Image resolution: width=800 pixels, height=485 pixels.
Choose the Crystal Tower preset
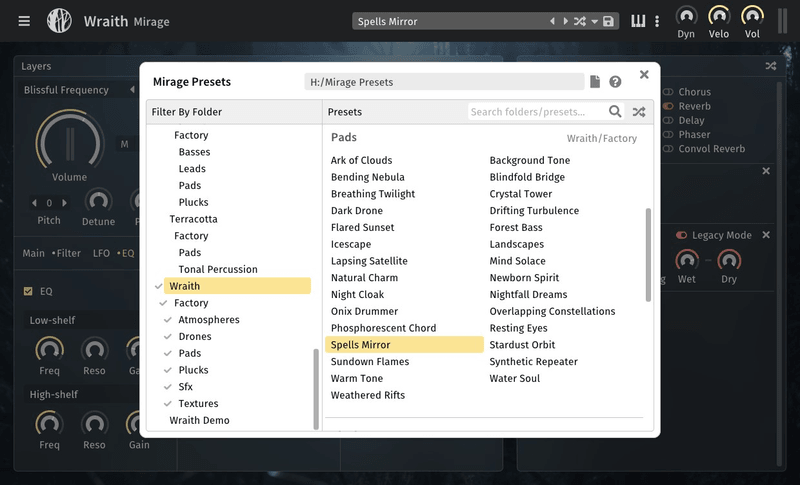[x=520, y=194]
